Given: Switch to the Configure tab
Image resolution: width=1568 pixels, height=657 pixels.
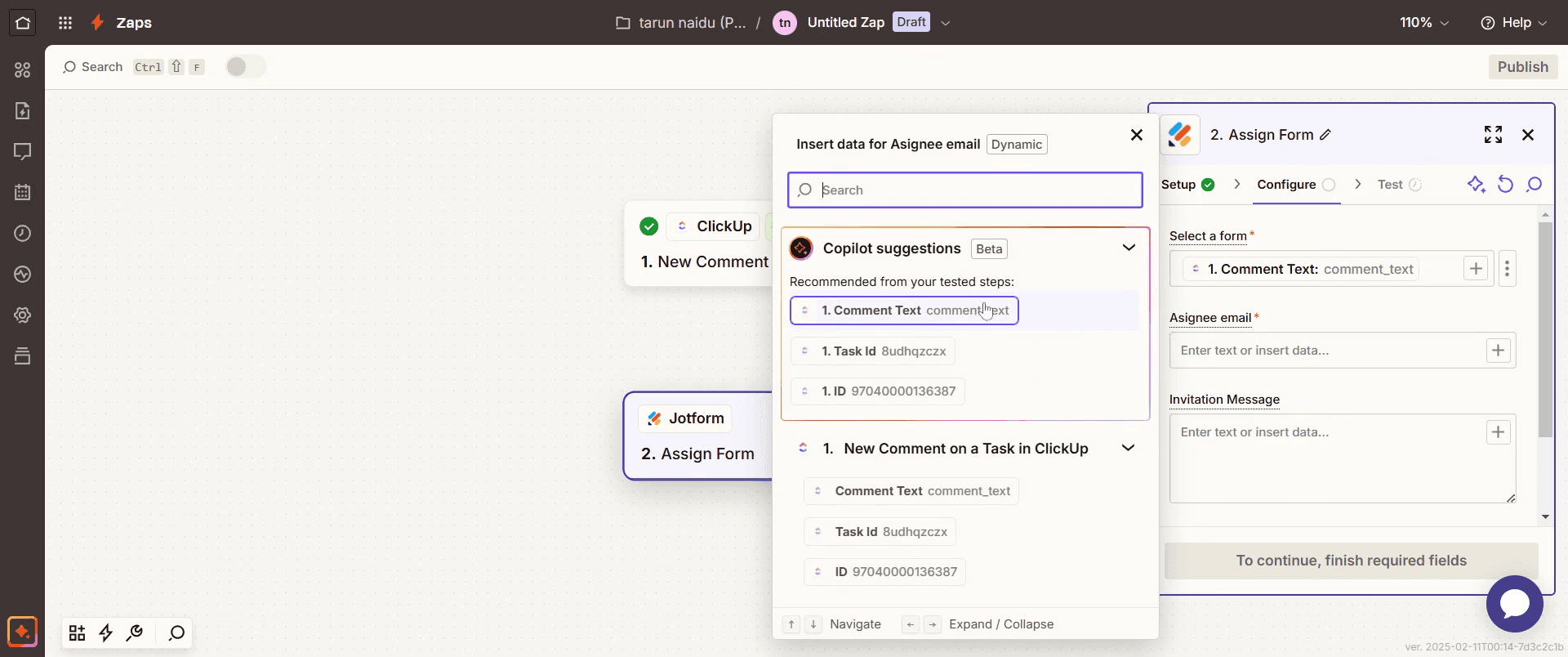Looking at the screenshot, I should point(1296,185).
